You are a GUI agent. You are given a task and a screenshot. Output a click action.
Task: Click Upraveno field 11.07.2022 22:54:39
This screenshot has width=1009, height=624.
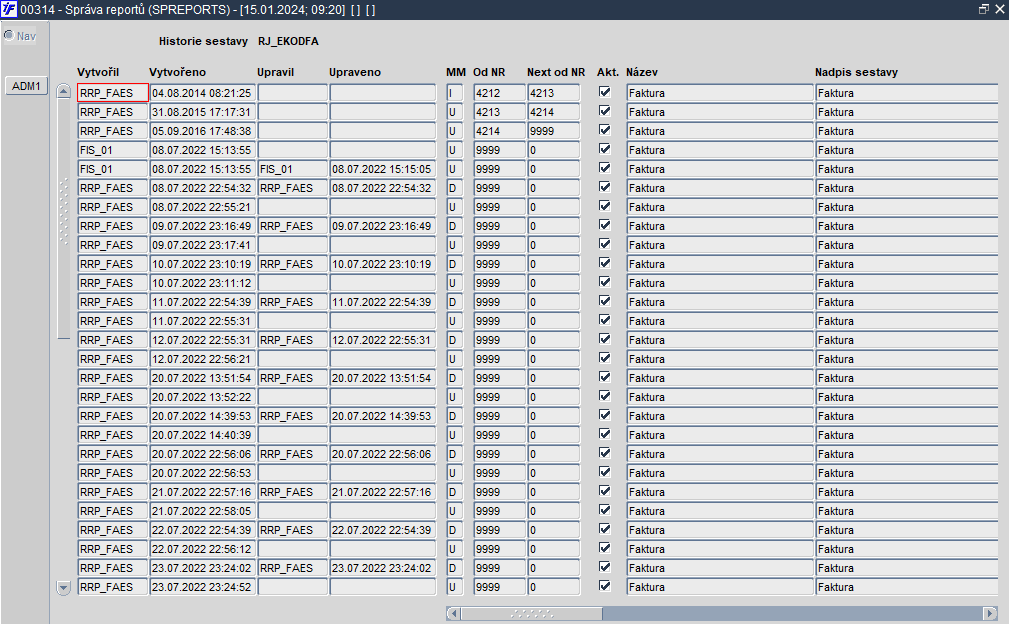point(382,302)
